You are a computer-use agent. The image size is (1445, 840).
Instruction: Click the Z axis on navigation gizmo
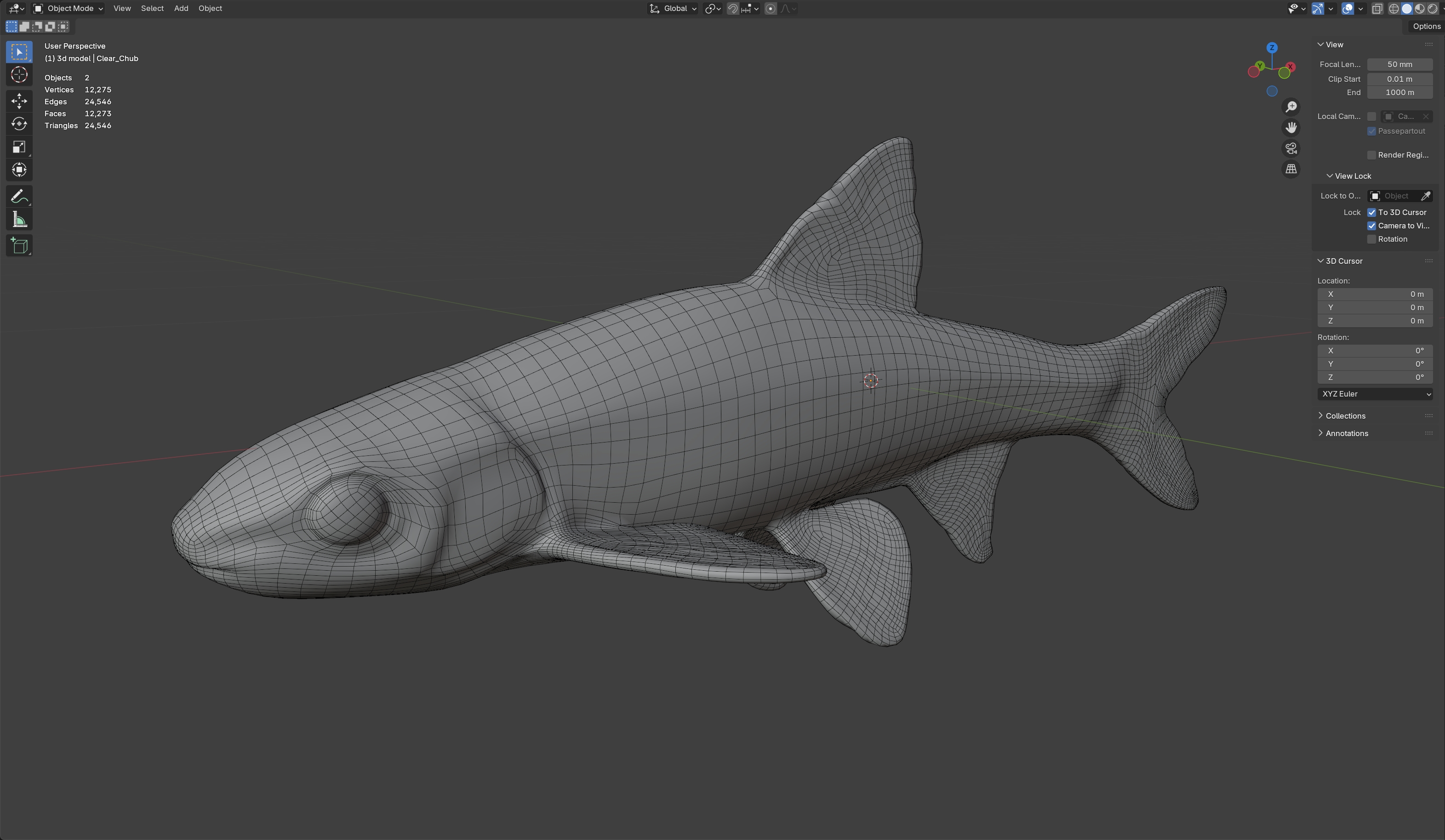(x=1272, y=47)
